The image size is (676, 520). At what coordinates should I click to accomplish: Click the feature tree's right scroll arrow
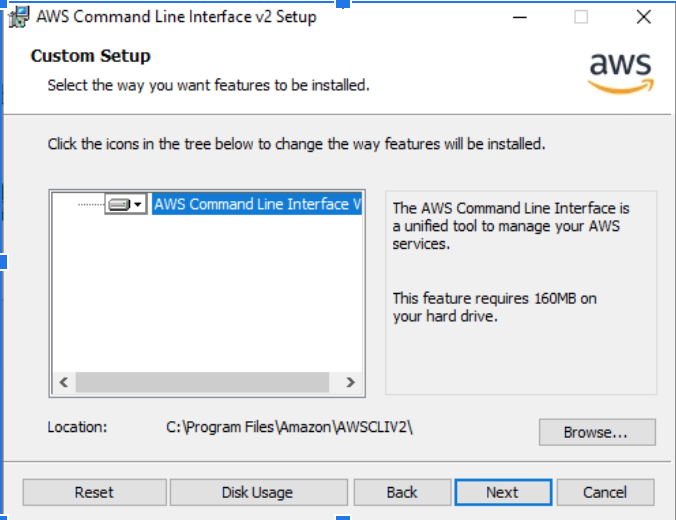point(349,382)
